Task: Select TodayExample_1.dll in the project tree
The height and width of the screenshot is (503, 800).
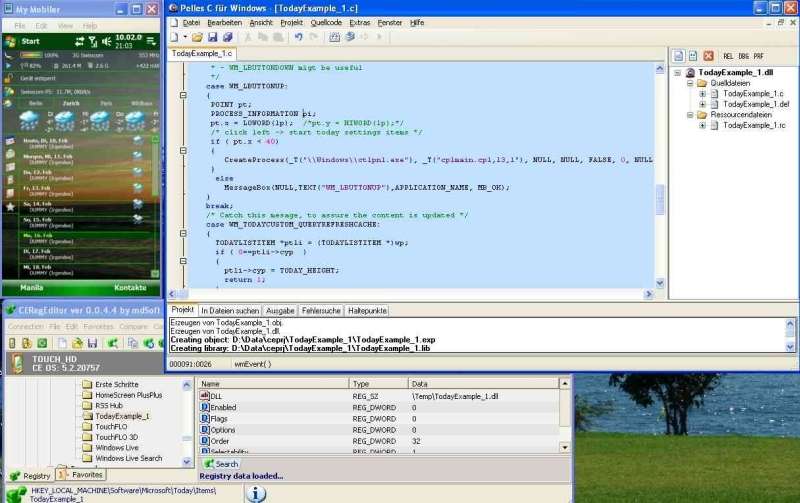Action: click(x=735, y=72)
